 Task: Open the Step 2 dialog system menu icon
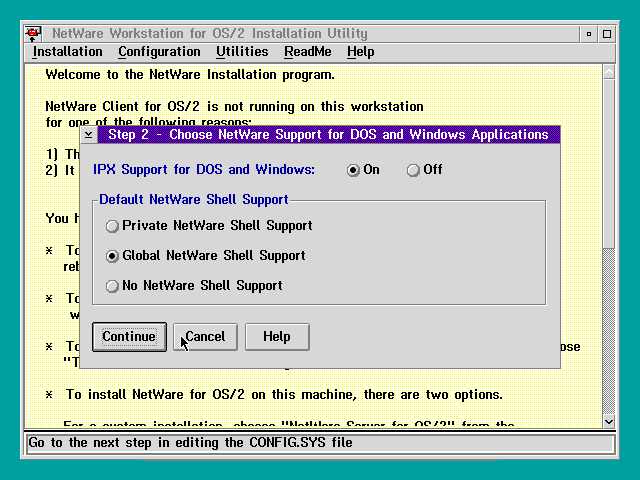[89, 135]
